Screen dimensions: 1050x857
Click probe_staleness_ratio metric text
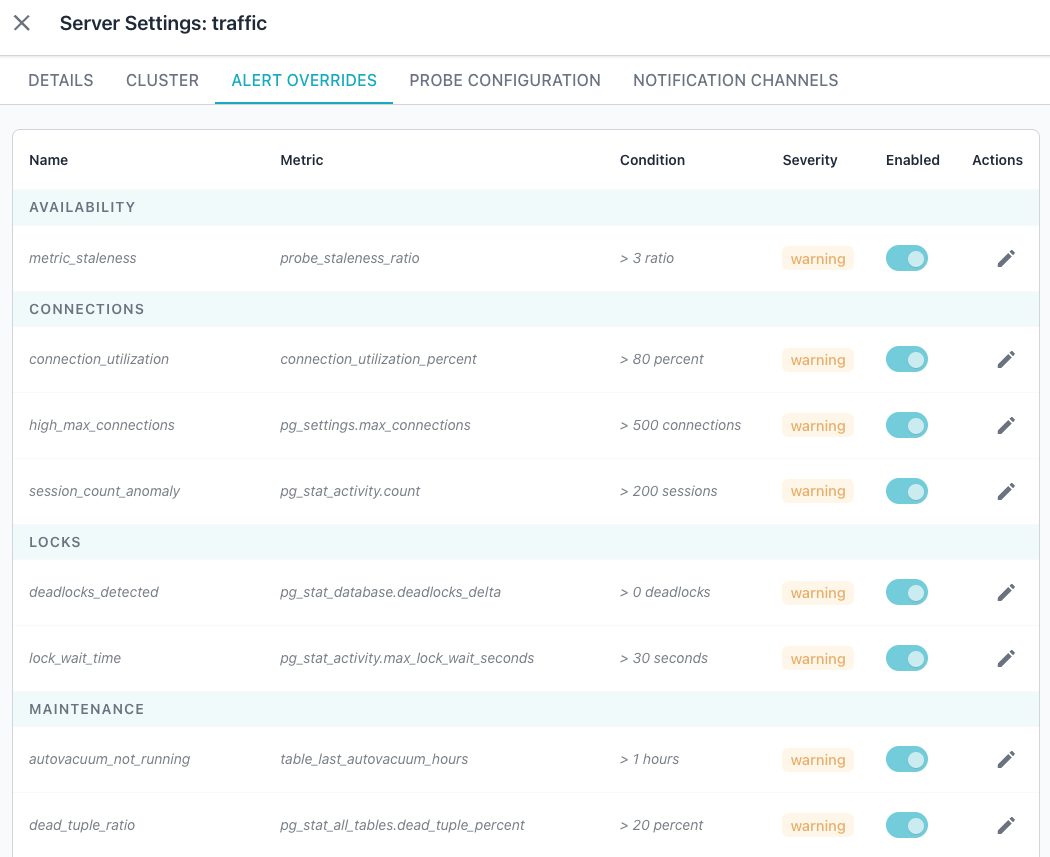pos(350,258)
